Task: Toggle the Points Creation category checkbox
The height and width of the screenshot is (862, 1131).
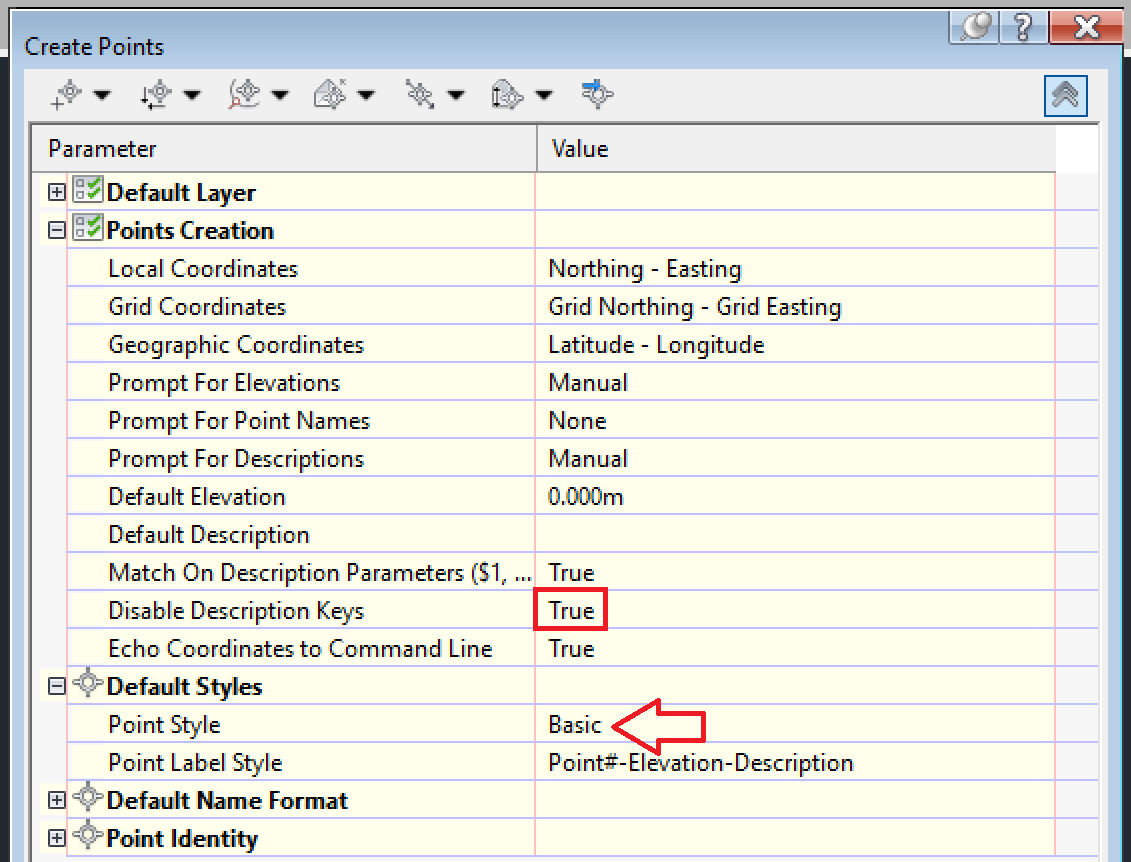Action: point(88,229)
